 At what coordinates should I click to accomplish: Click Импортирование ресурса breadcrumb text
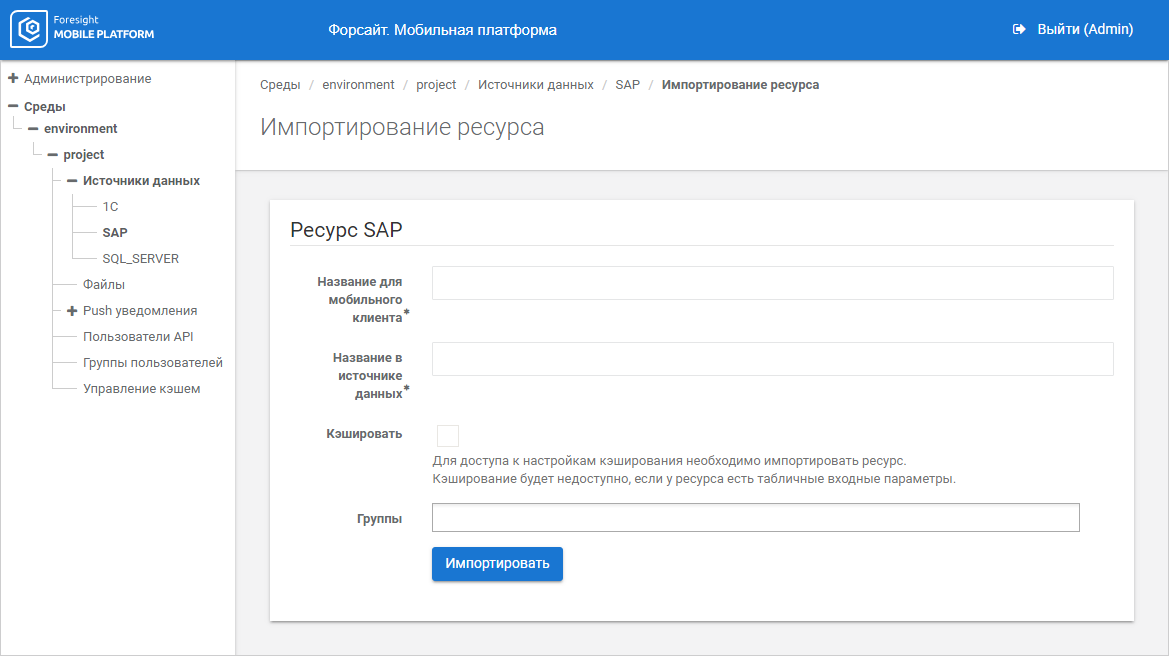[x=740, y=85]
